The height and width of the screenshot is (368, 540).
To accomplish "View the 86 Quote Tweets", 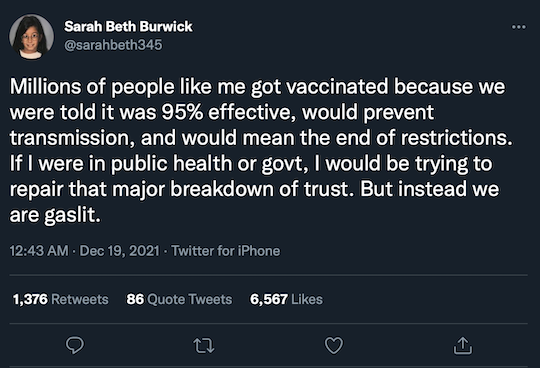I will coord(179,299).
